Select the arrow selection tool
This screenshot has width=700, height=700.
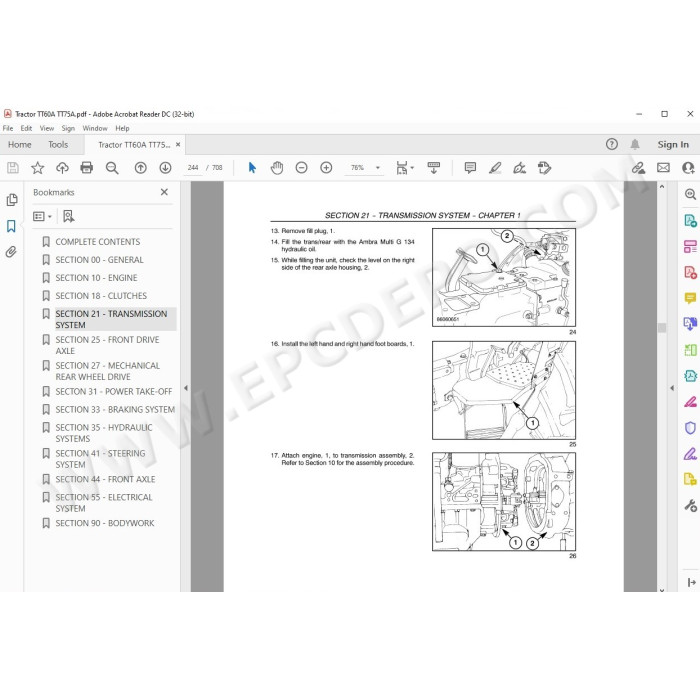[x=252, y=168]
